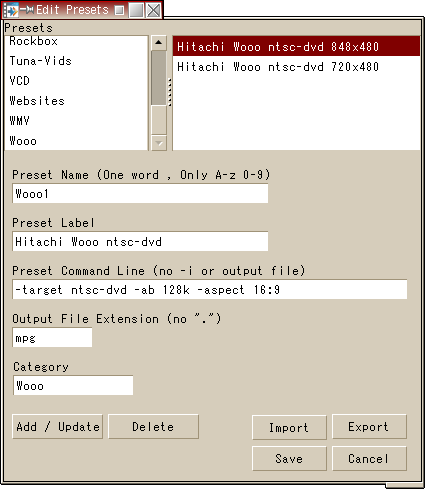Click the Preset Name input field
Viewport: 425px width, 489px height.
140,194
